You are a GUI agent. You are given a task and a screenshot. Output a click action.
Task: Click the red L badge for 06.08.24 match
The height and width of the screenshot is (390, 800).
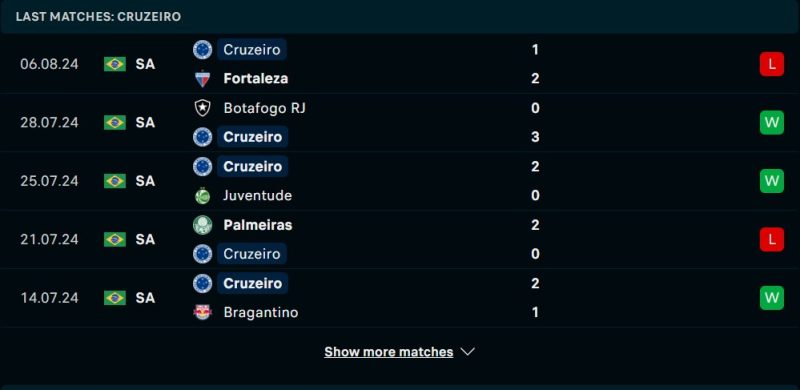(x=771, y=64)
